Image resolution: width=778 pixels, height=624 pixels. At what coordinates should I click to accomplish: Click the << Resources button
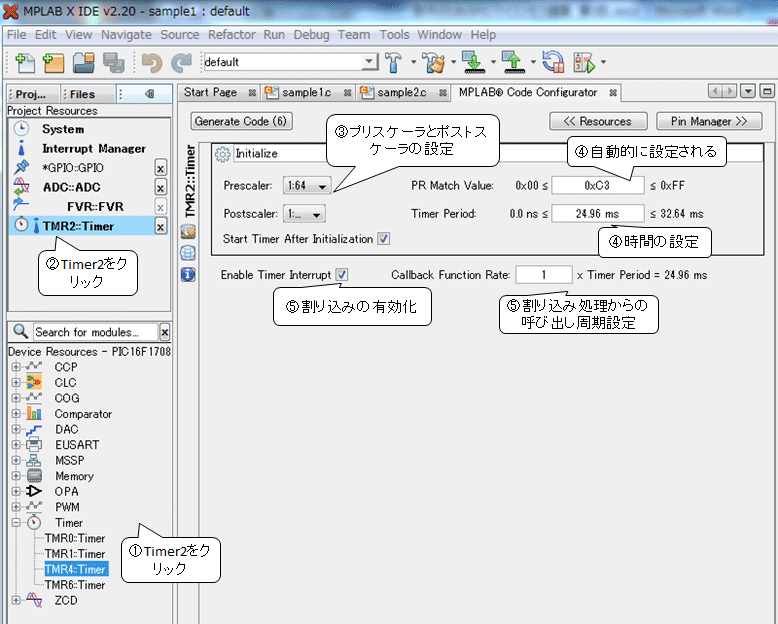click(598, 122)
